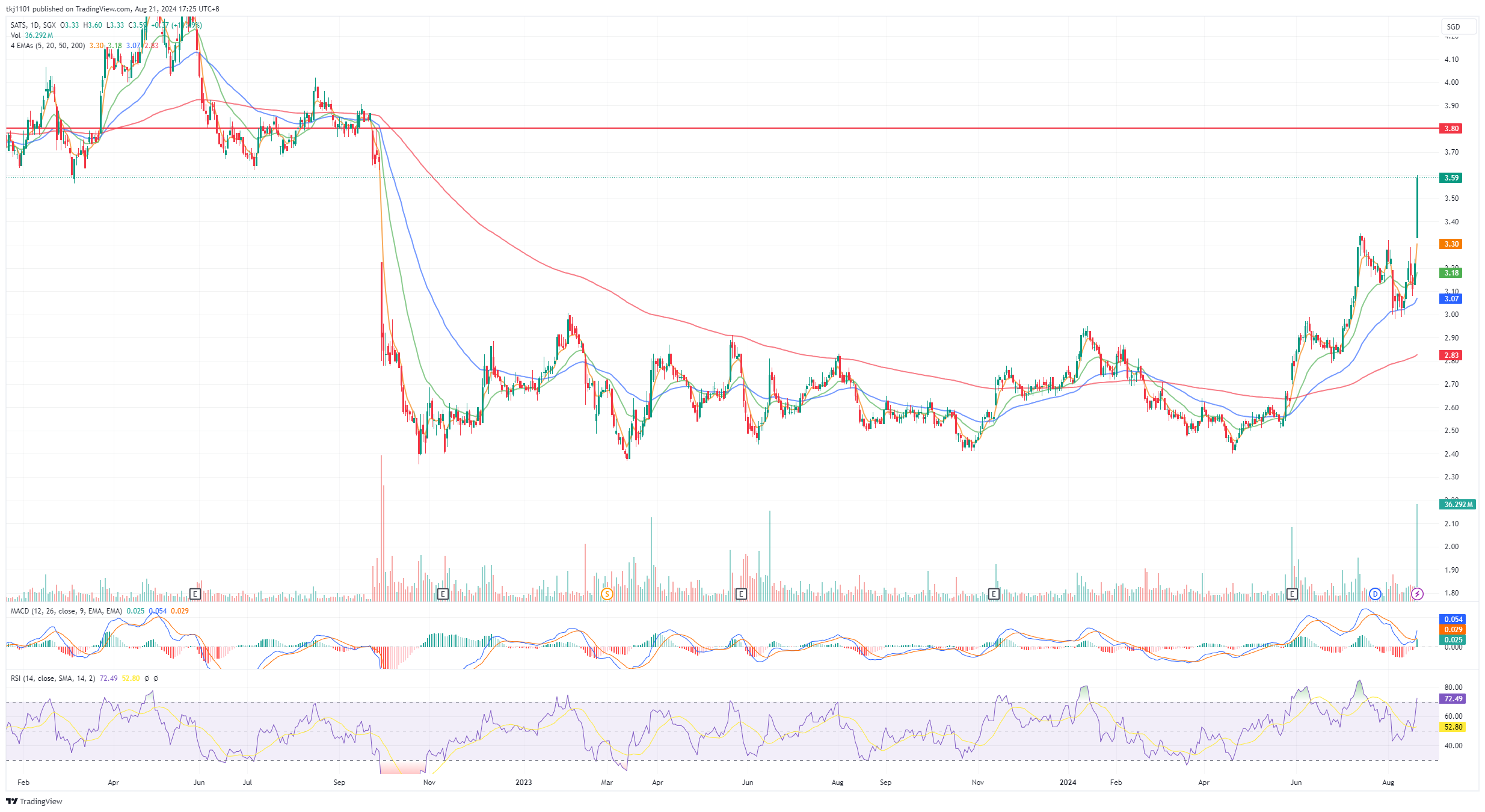Select the SATS, 1D, SGX symbol legend
Screen dimensions: 1485x812
pyautogui.click(x=33, y=25)
